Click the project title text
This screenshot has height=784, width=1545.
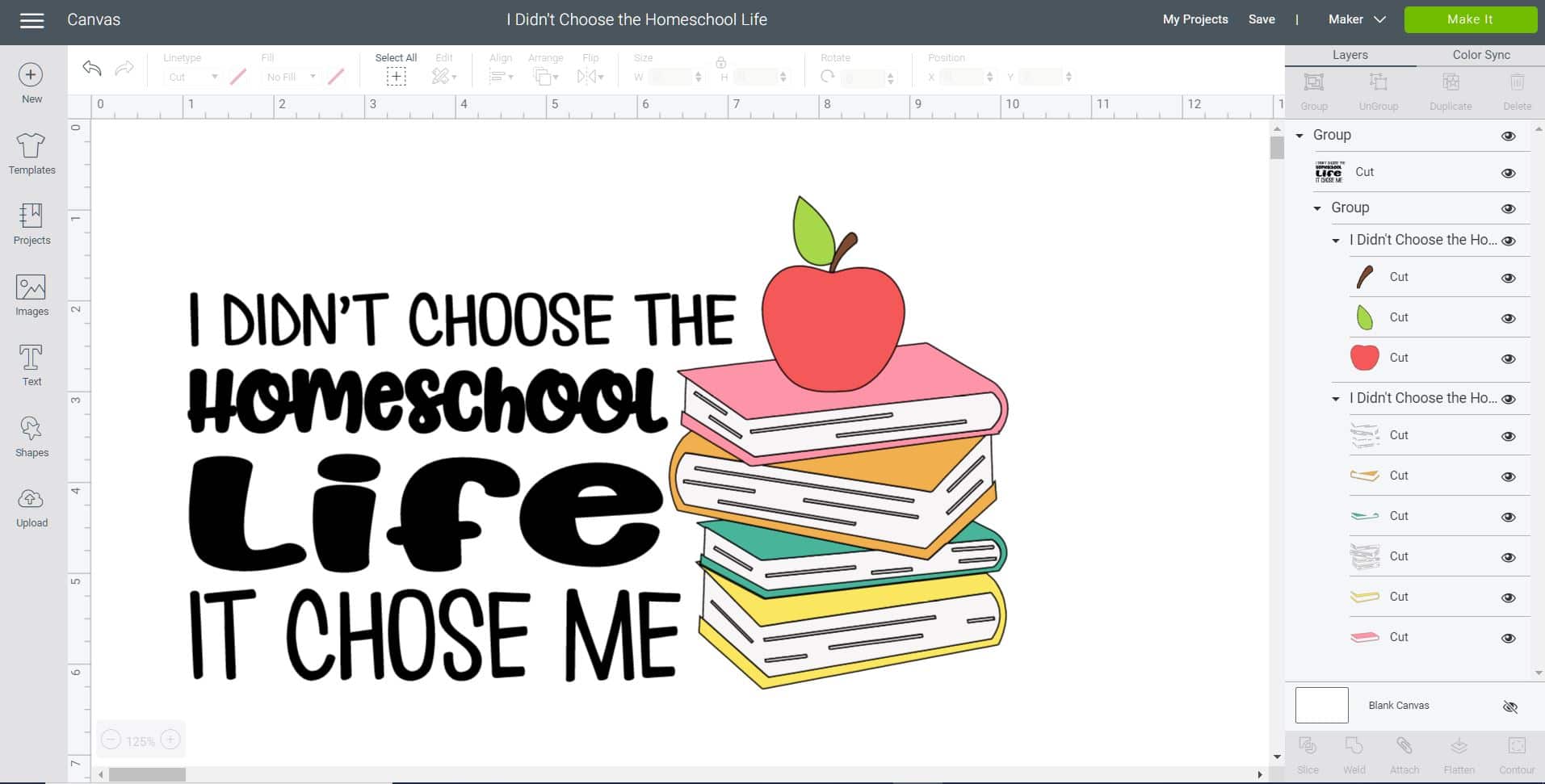(x=636, y=19)
